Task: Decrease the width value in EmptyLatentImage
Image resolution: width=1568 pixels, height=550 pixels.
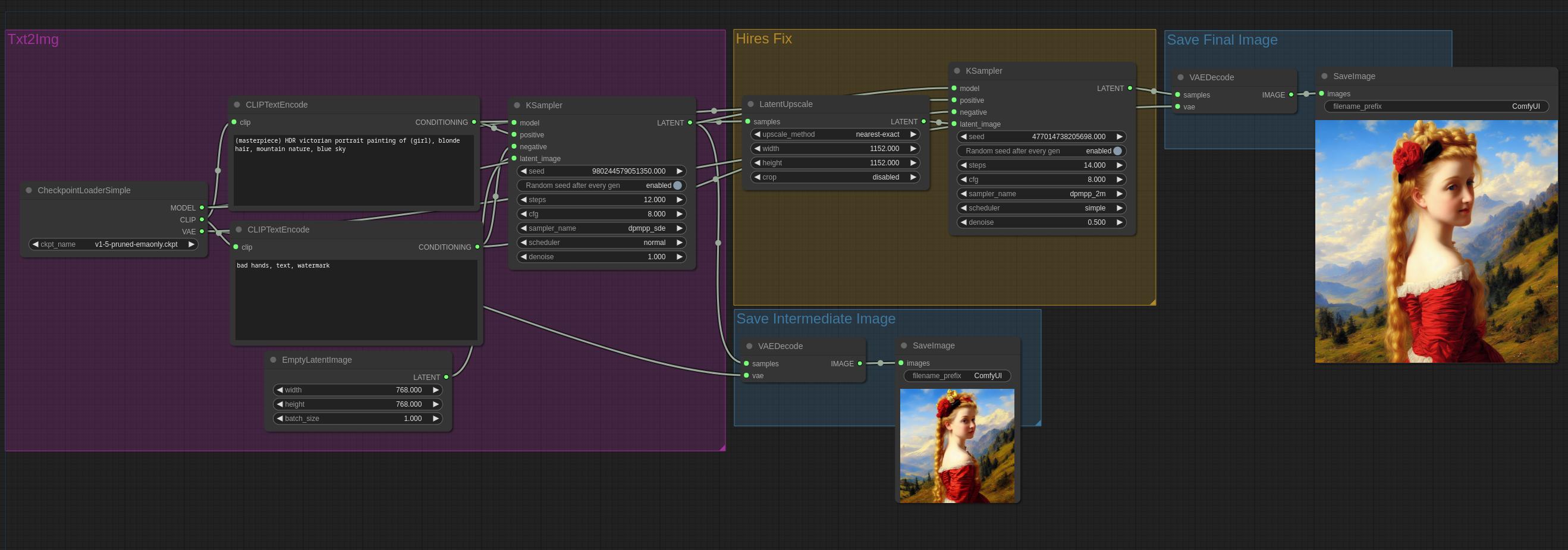Action: (x=279, y=390)
